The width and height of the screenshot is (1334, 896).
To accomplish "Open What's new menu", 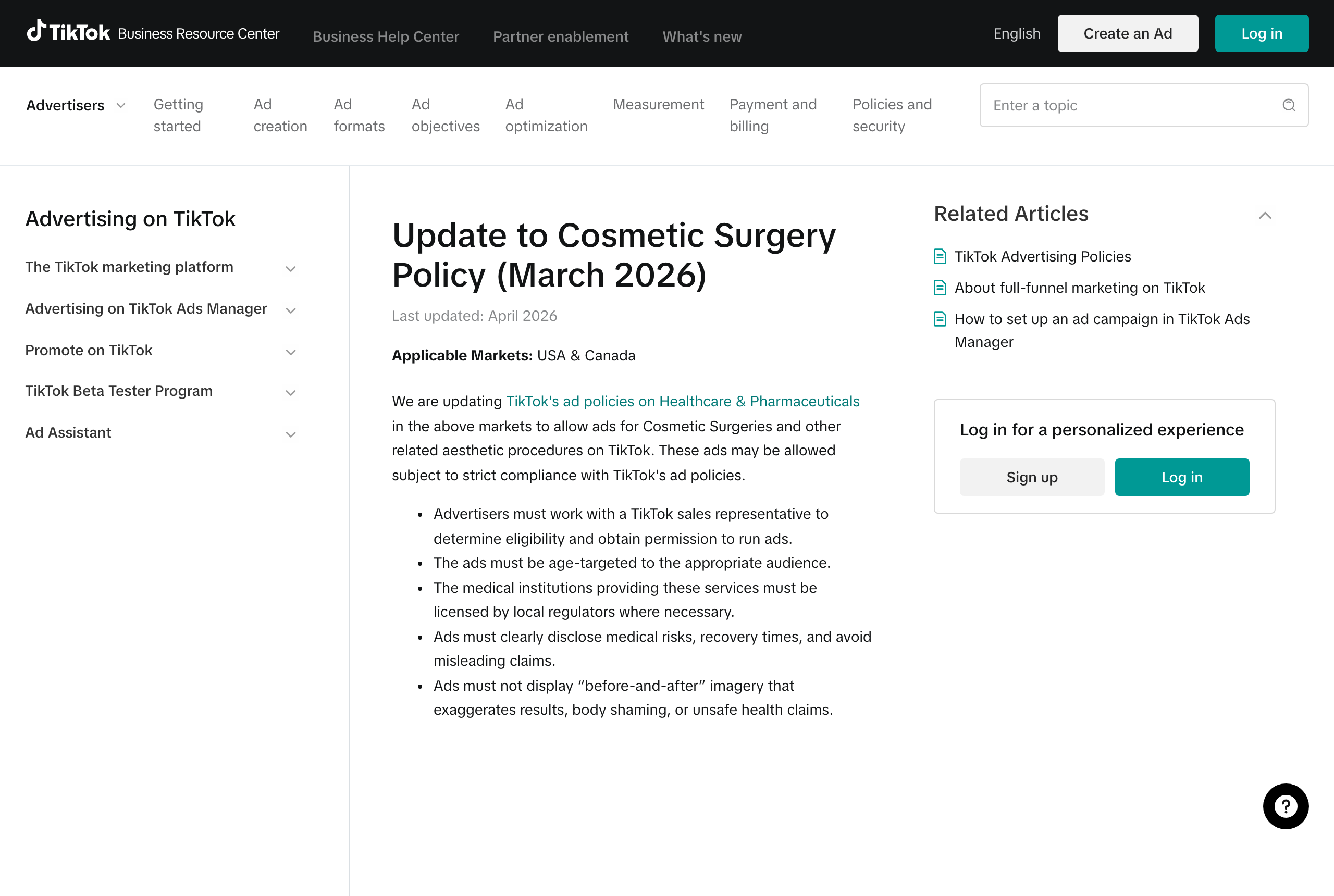I will point(702,36).
